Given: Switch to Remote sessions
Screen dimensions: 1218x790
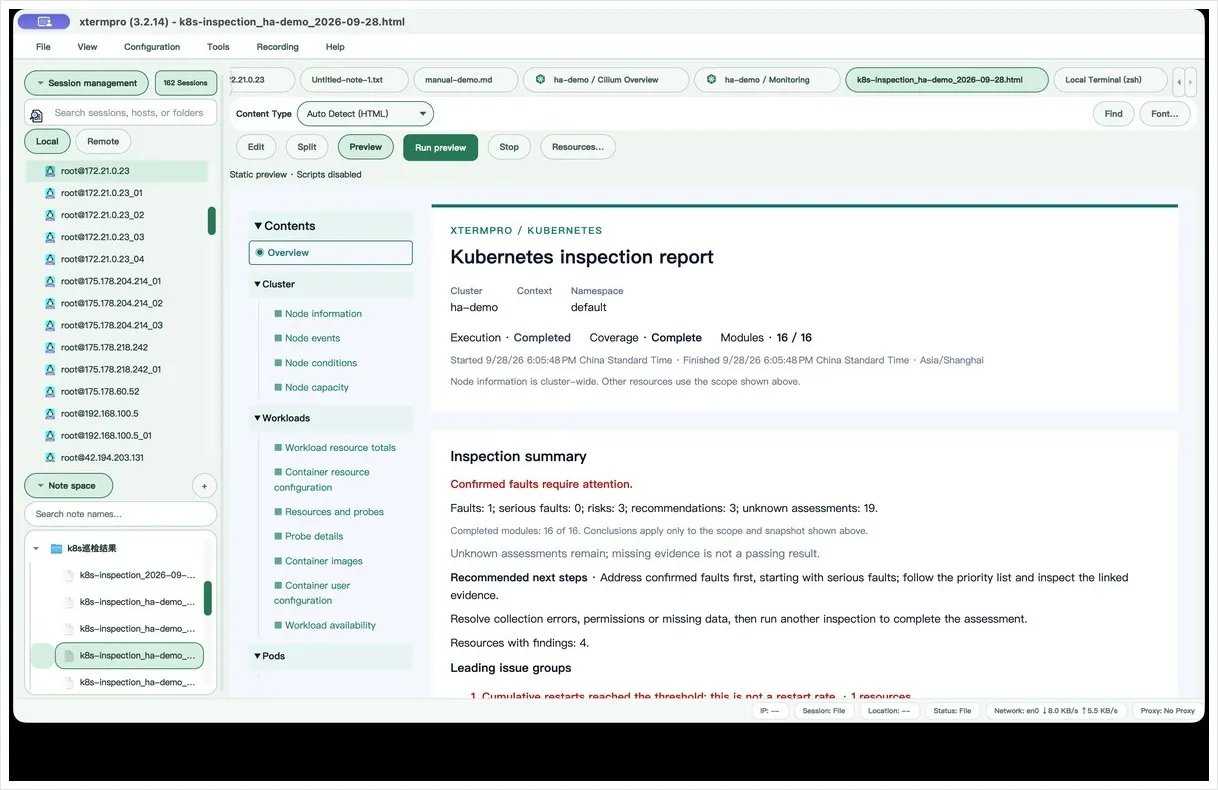Looking at the screenshot, I should pyautogui.click(x=103, y=141).
